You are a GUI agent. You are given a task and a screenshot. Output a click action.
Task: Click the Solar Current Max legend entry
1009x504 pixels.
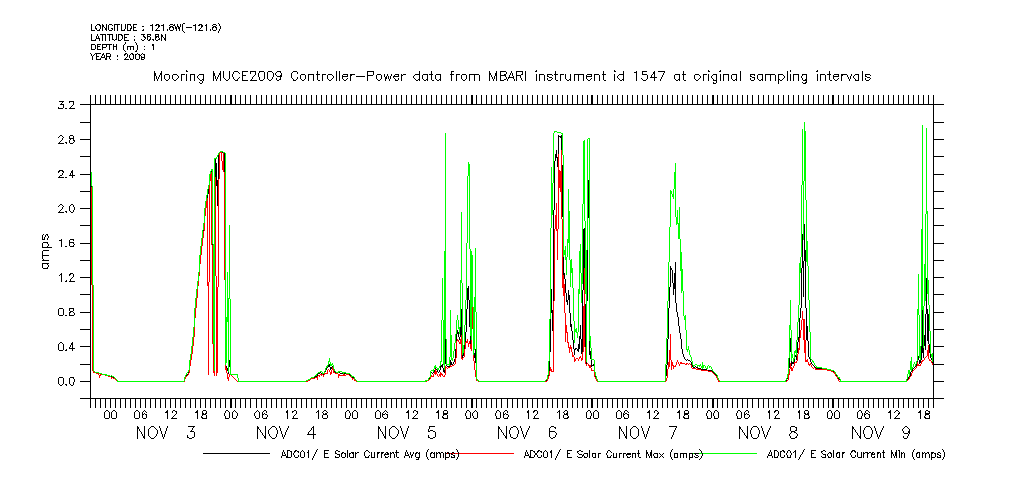pyautogui.click(x=612, y=454)
